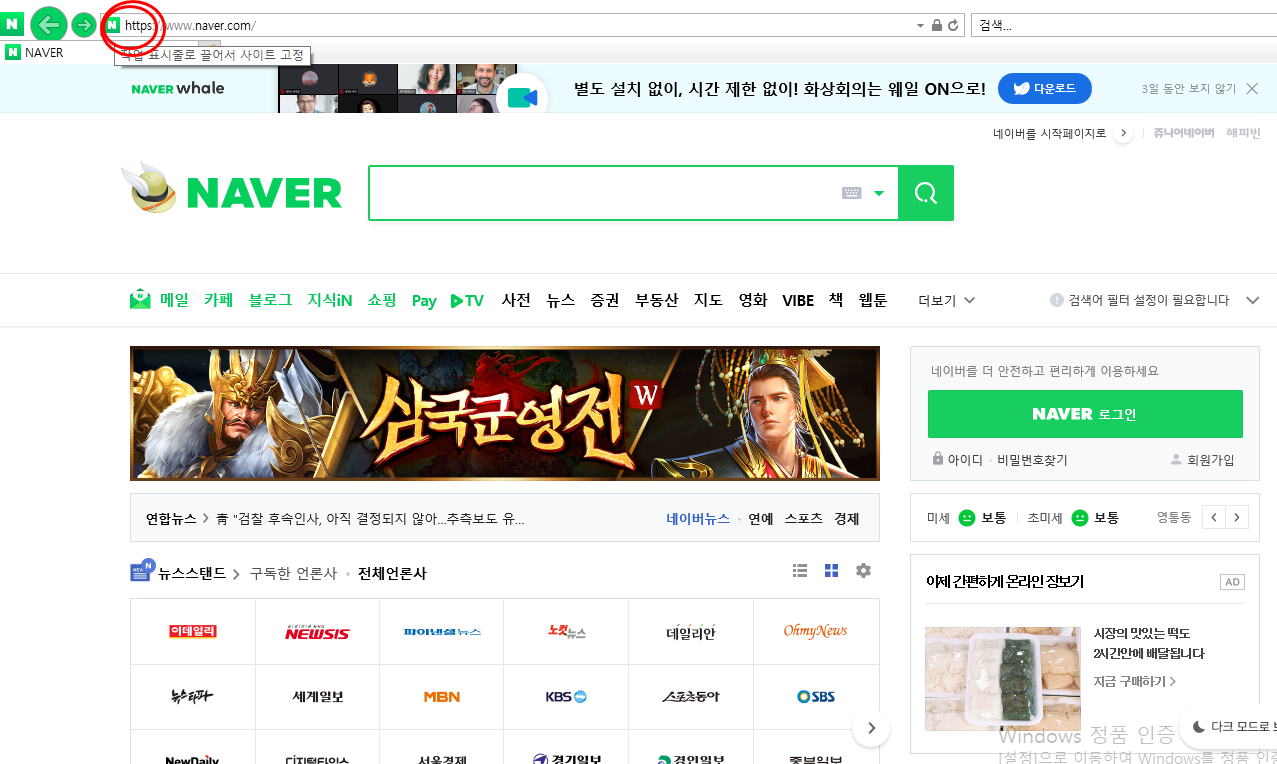
Task: Expand the chevron beside search filter notice
Action: 1252,300
